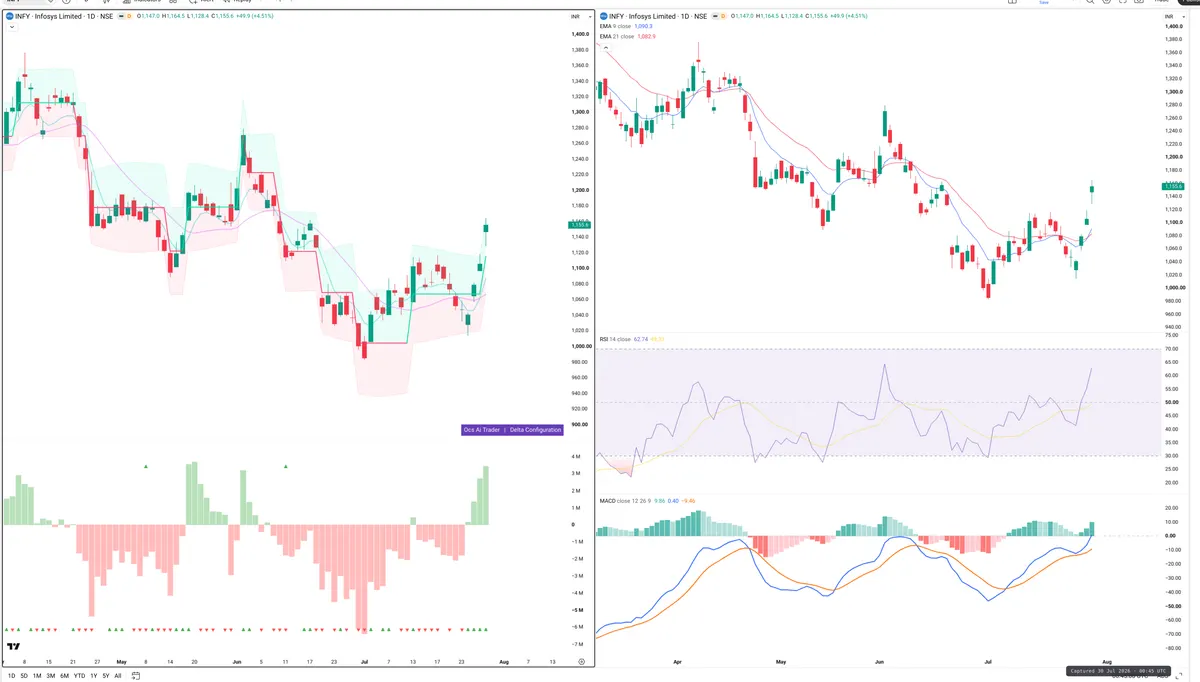Click right chart title INFY Infosys Limited
The height and width of the screenshot is (682, 1200).
tap(643, 16)
